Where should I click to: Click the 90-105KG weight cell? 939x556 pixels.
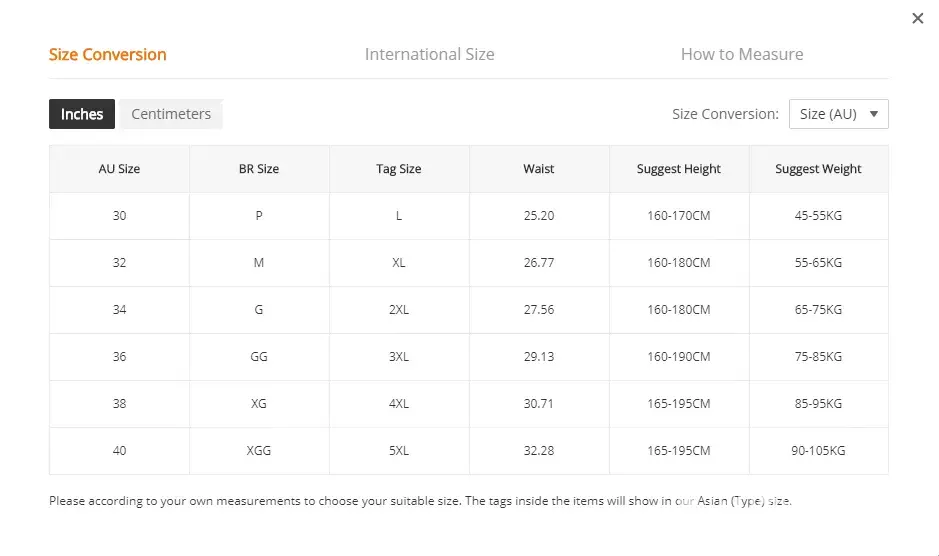(818, 451)
